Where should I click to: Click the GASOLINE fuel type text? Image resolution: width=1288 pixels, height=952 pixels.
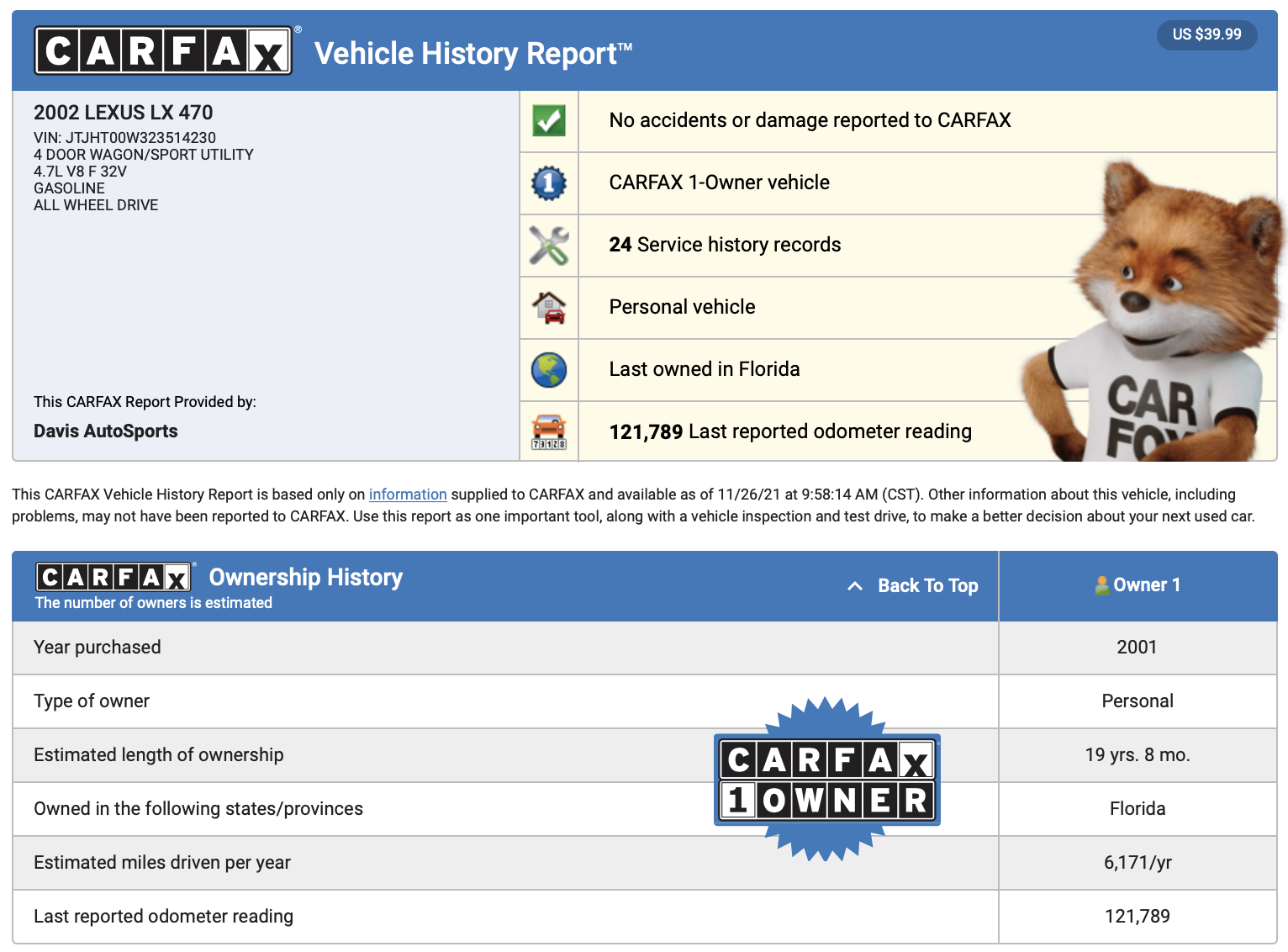point(69,188)
